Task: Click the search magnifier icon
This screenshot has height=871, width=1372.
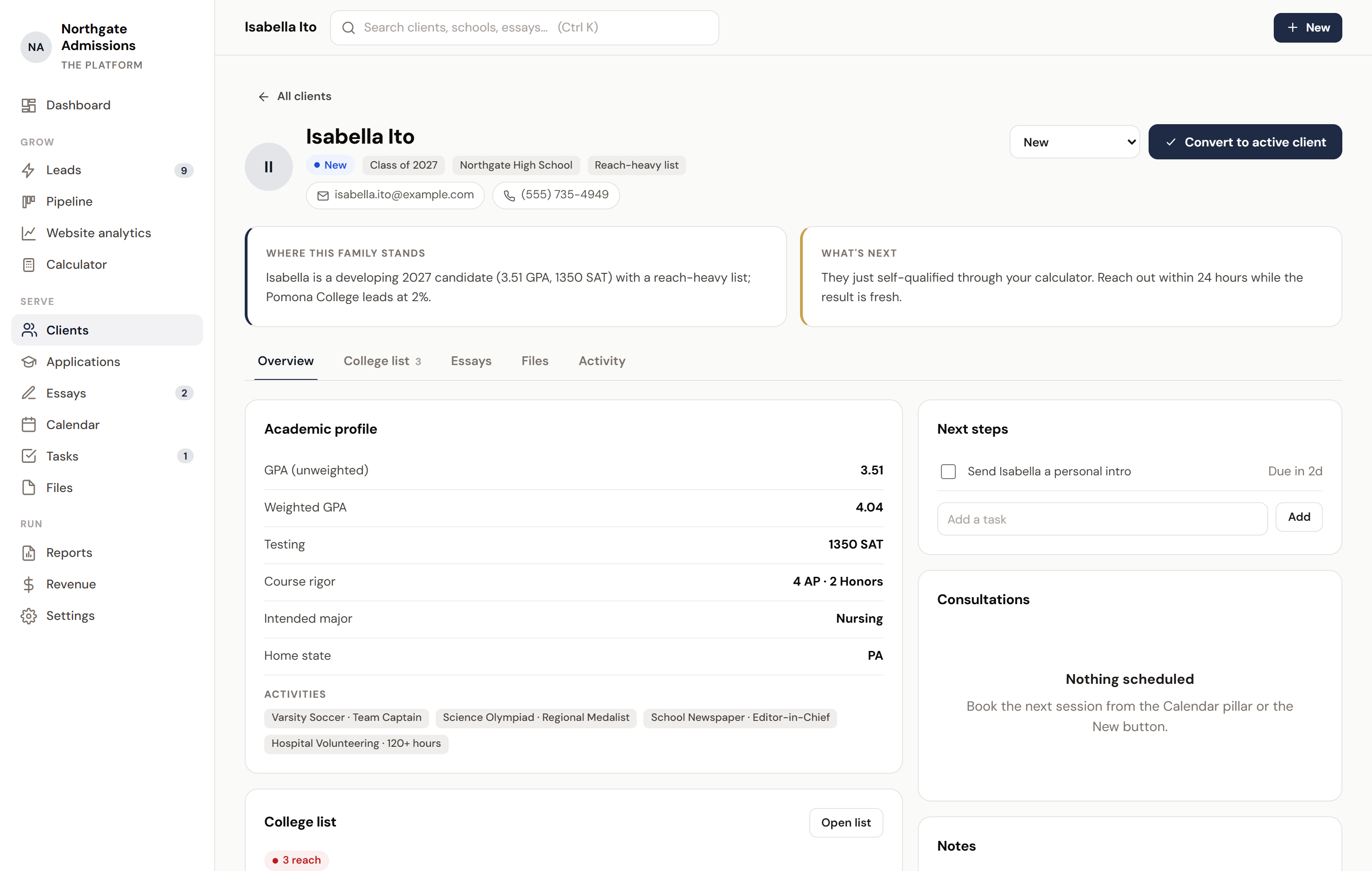Action: pyautogui.click(x=349, y=28)
